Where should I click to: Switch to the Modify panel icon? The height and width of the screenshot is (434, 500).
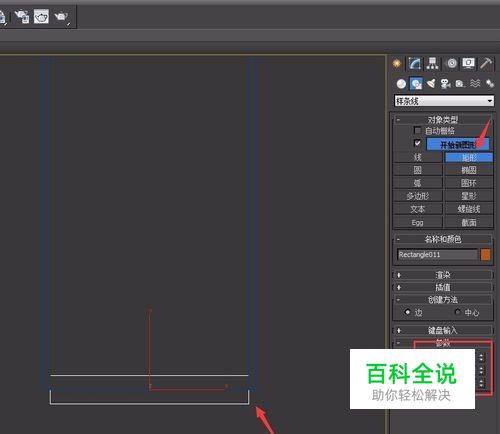[x=415, y=63]
